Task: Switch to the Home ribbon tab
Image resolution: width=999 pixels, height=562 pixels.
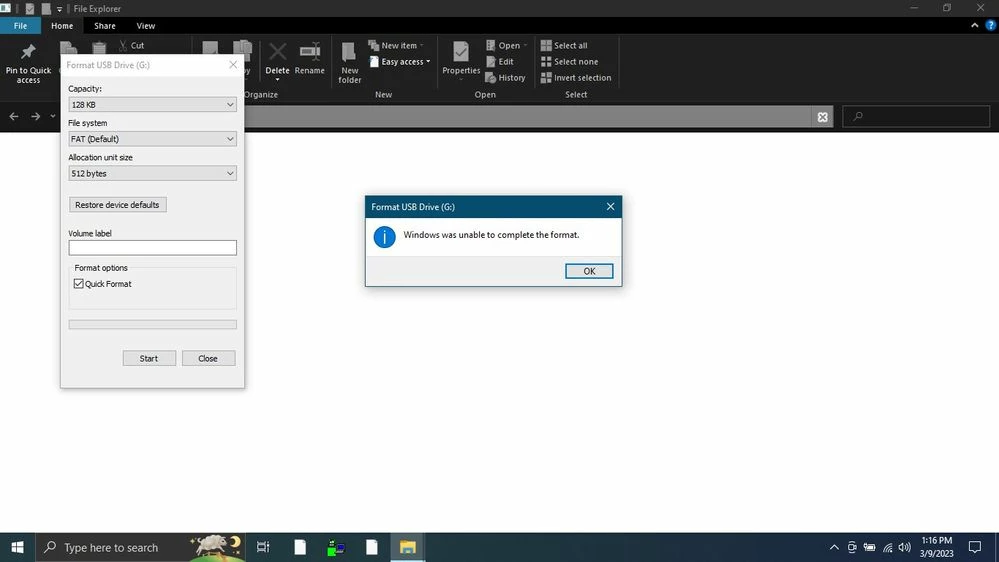Action: pyautogui.click(x=62, y=25)
